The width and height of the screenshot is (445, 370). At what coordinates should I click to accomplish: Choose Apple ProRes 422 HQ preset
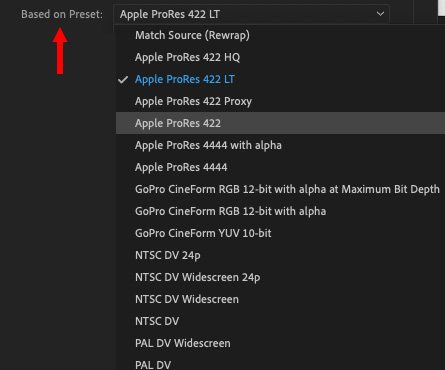click(280, 57)
